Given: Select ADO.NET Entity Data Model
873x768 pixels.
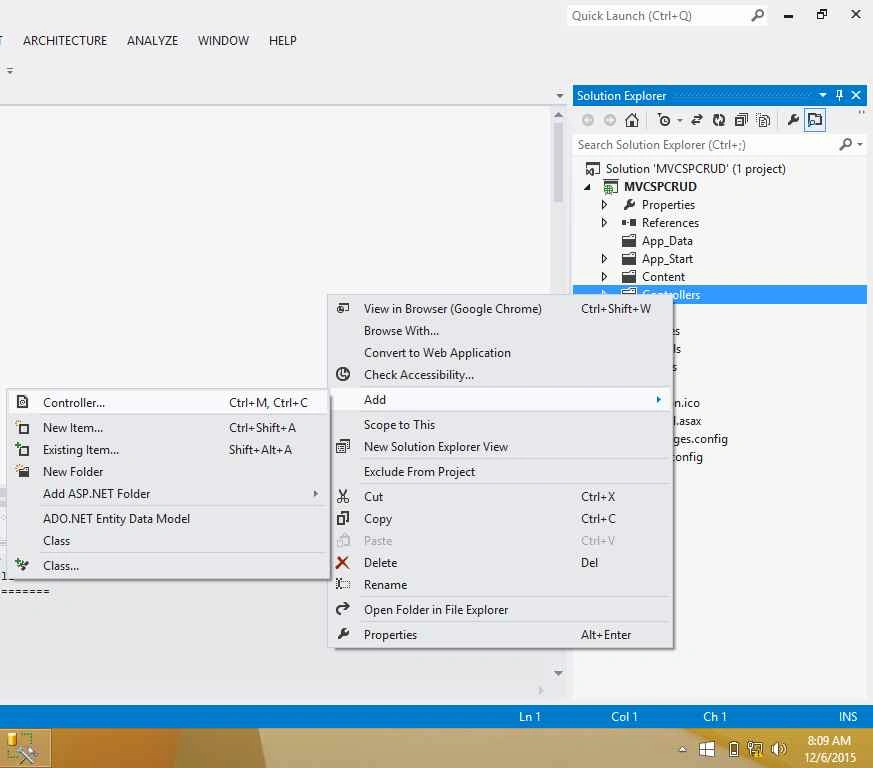Looking at the screenshot, I should coord(168,518).
